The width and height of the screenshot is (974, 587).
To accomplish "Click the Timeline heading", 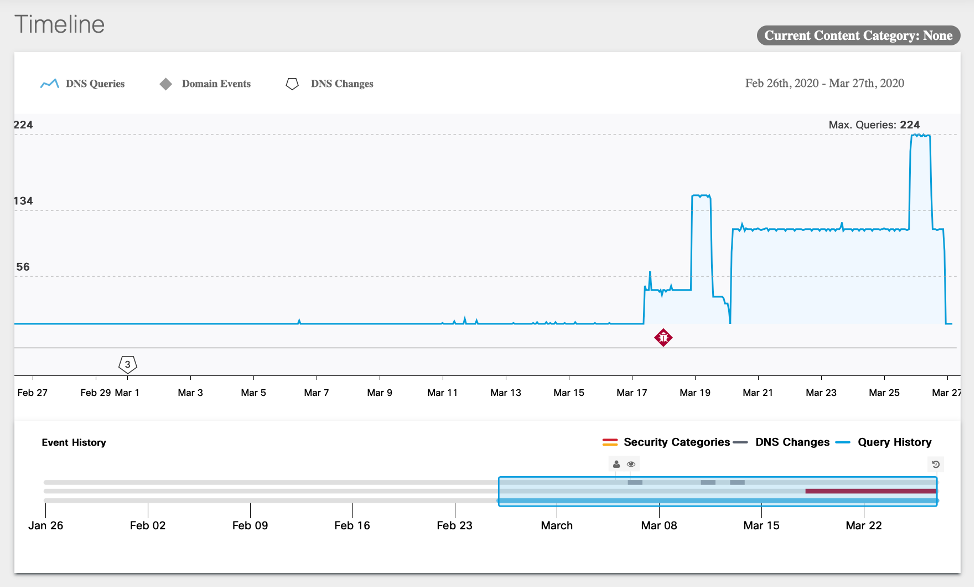I will [x=59, y=25].
